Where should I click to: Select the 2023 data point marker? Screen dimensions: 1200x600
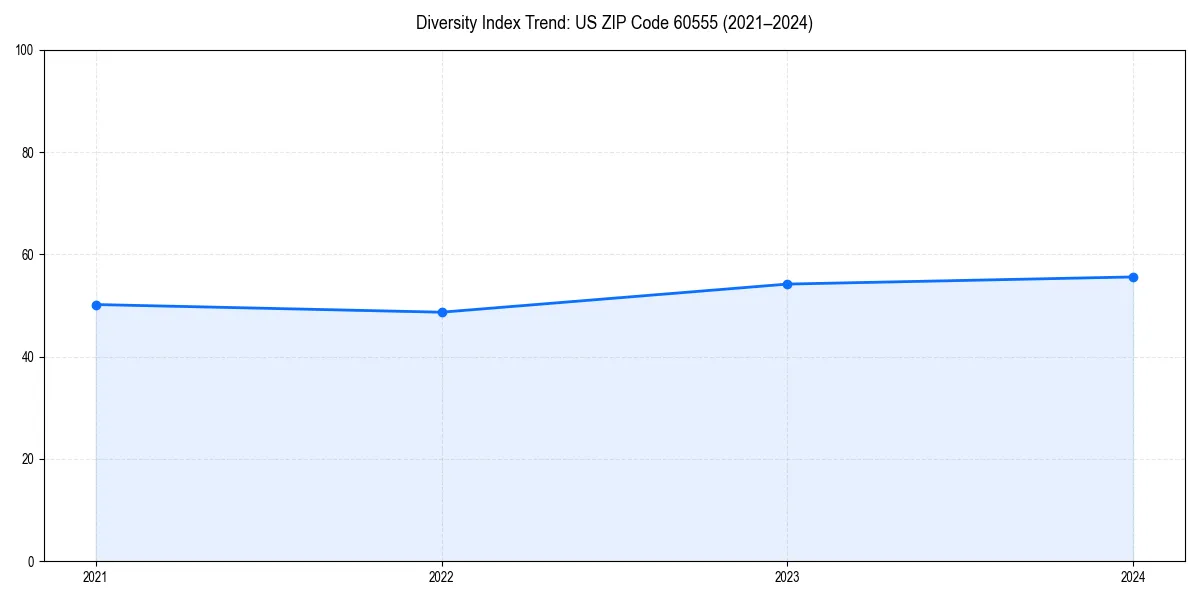pos(788,284)
